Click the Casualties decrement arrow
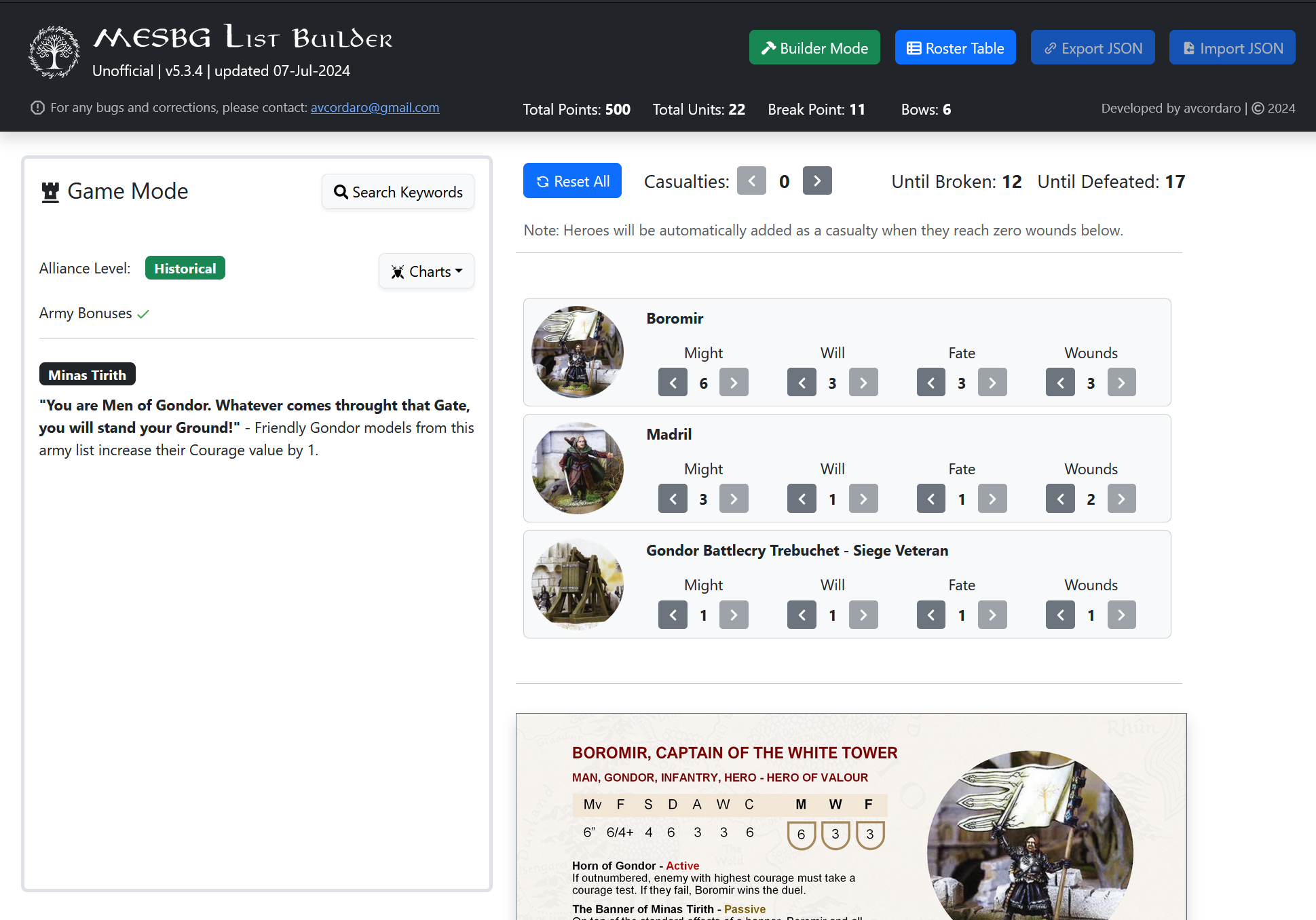This screenshot has height=920, width=1316. click(750, 181)
